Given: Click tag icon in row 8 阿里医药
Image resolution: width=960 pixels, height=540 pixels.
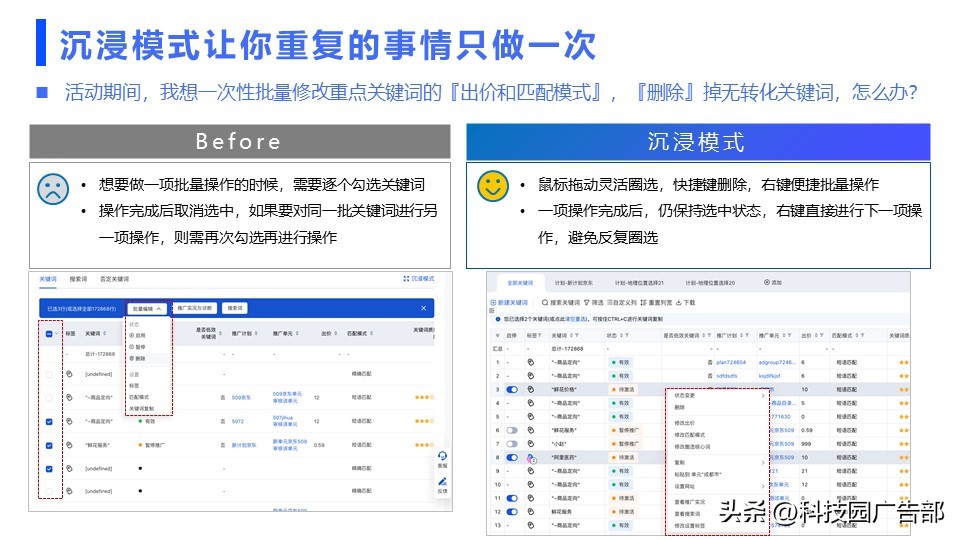Looking at the screenshot, I should [531, 458].
